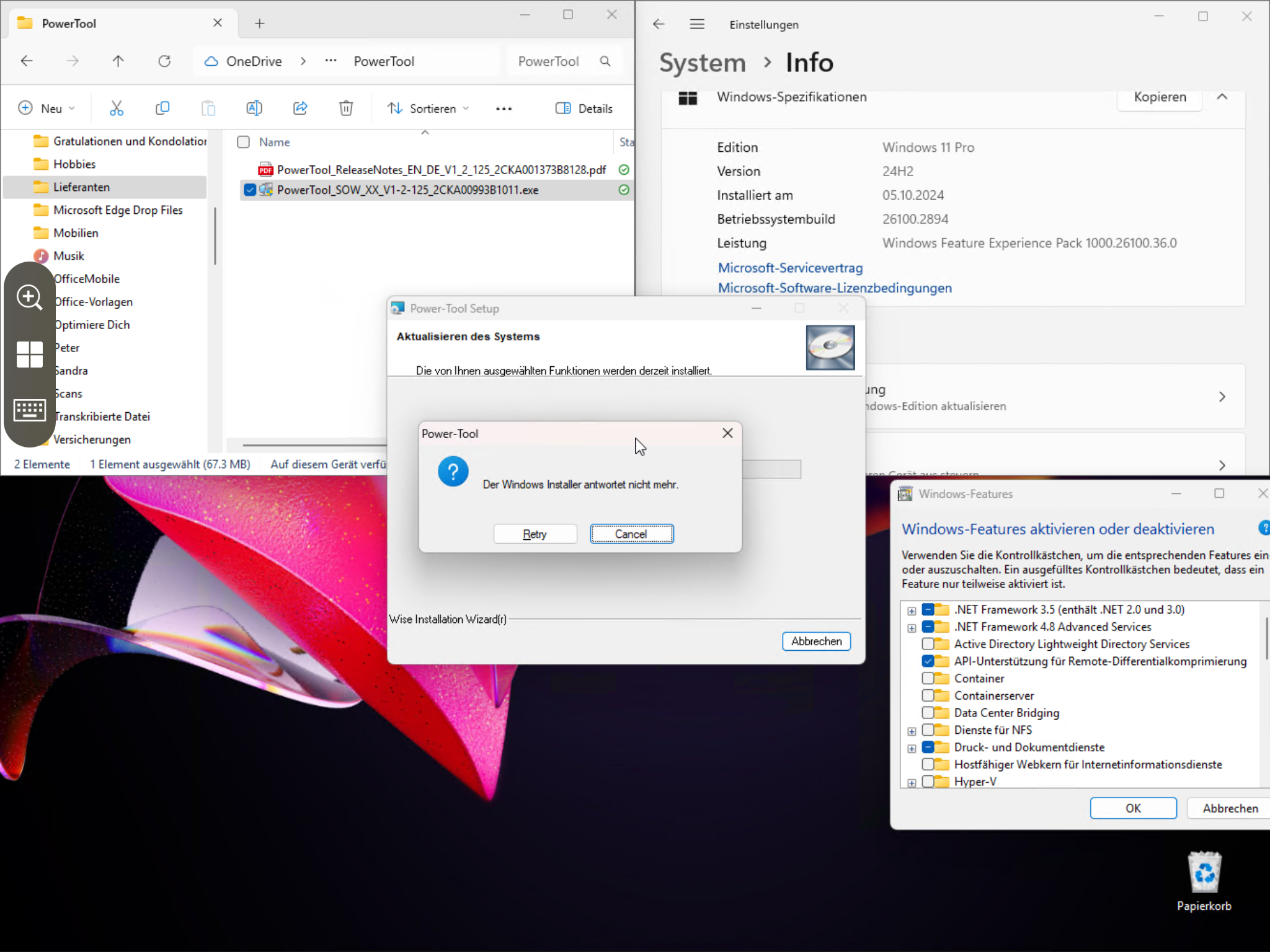
Task: Uncheck the PowerTool_SOW exe file checkbox
Action: (250, 190)
